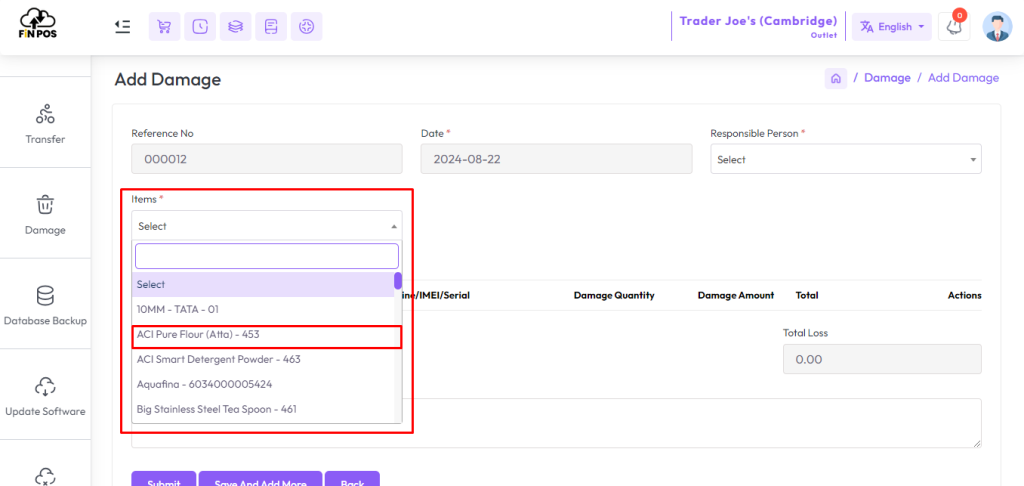Open Database Backup in the sidebar
The image size is (1024, 486).
[x=45, y=304]
